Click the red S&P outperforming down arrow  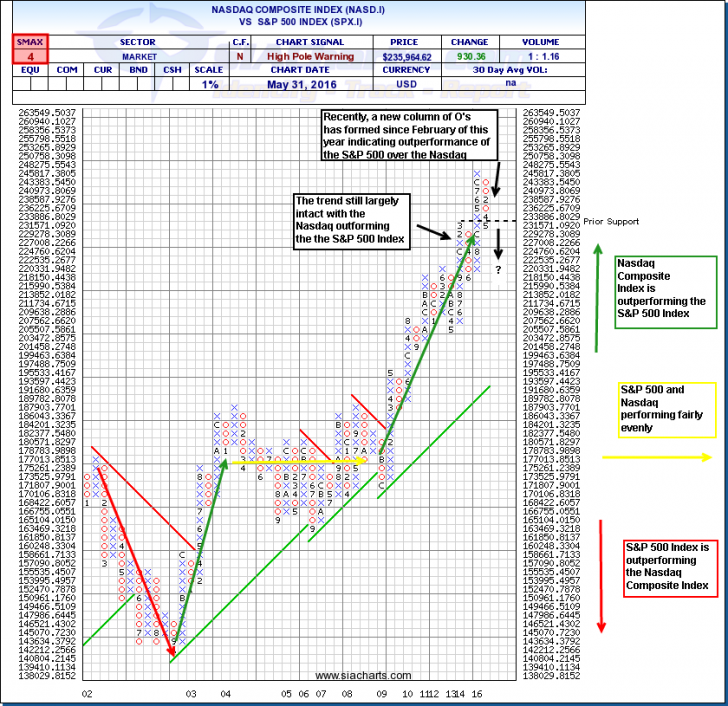coord(601,575)
